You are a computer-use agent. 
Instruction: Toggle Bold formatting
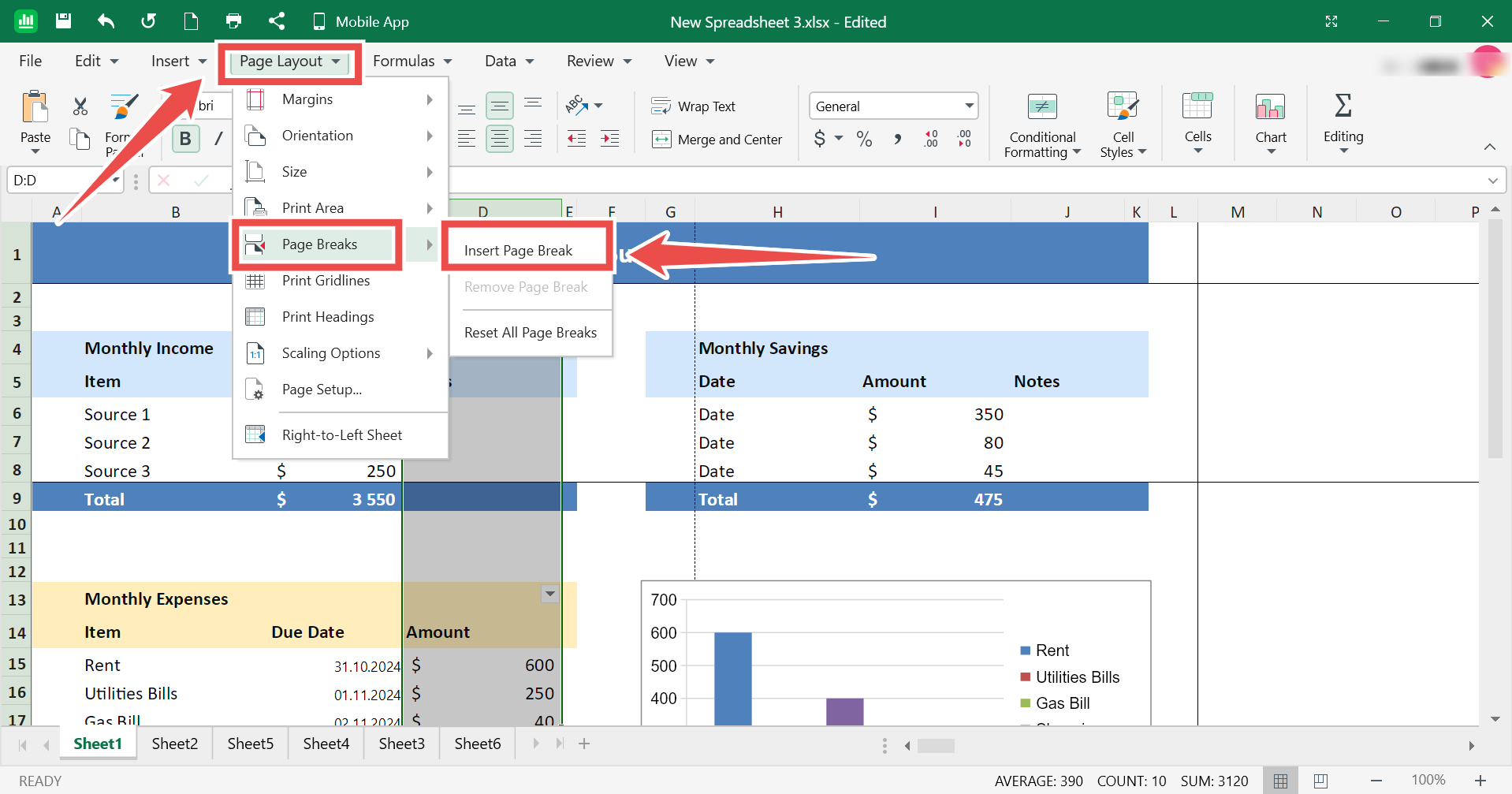point(185,139)
